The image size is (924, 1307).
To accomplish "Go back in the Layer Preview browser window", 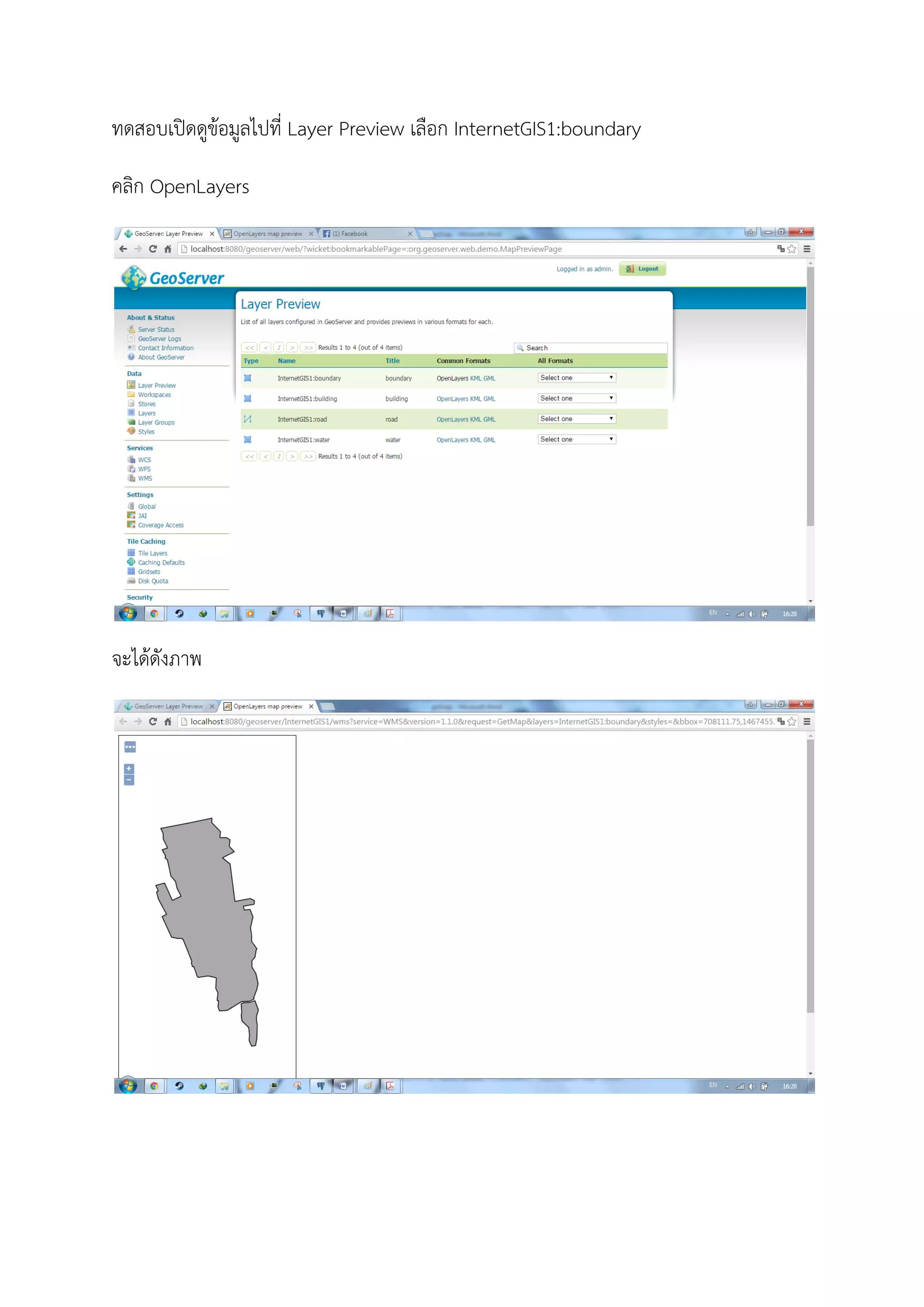I will tap(123, 249).
